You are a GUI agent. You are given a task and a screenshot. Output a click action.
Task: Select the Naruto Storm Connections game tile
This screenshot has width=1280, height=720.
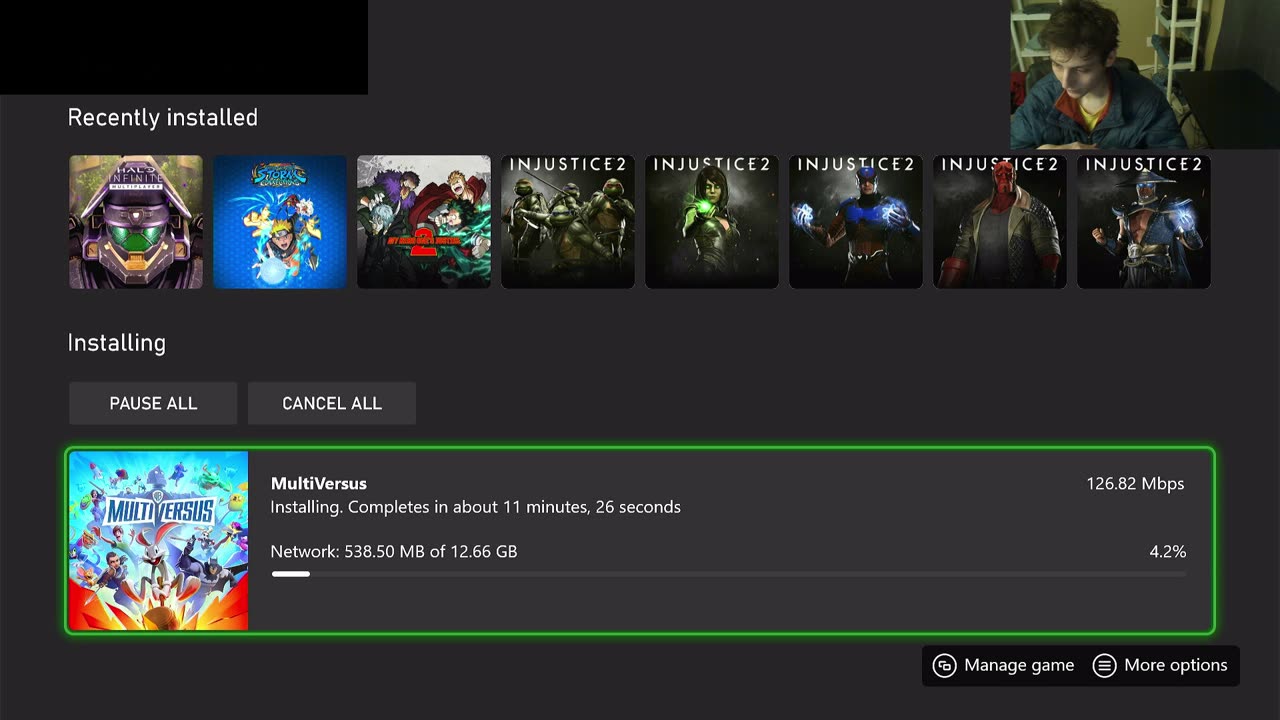pos(280,222)
